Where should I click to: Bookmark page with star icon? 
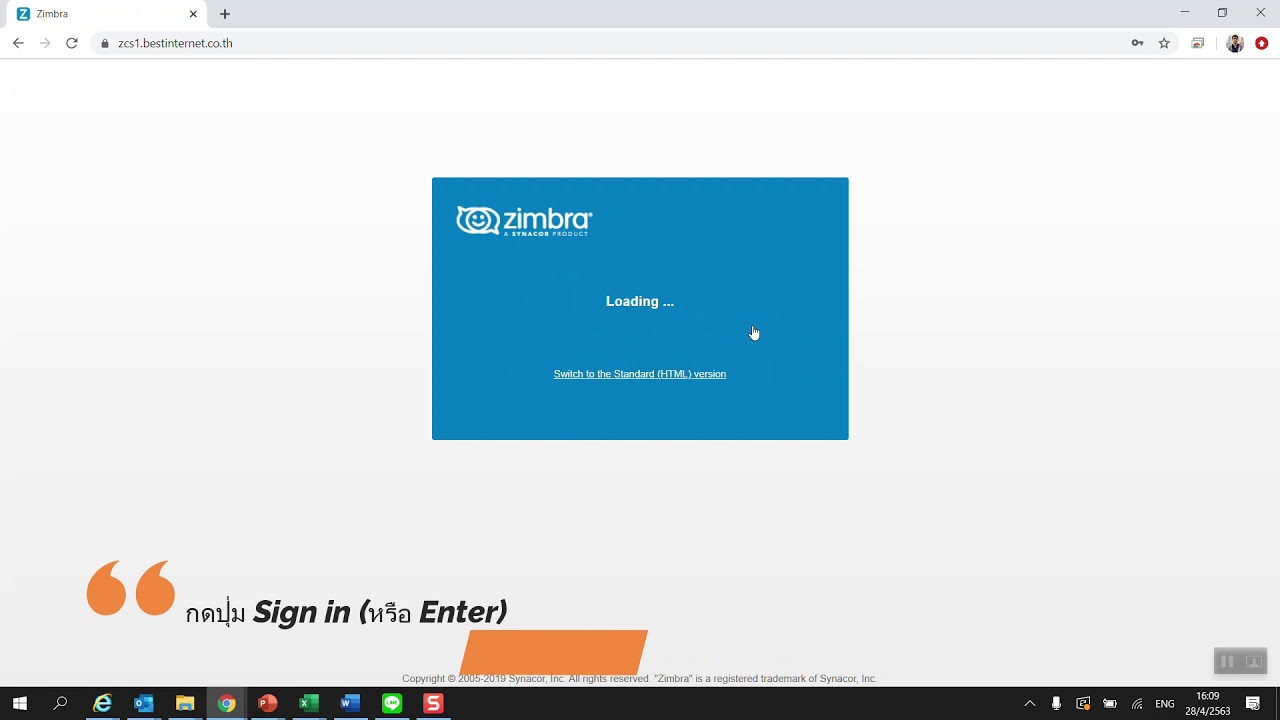pyautogui.click(x=1164, y=43)
